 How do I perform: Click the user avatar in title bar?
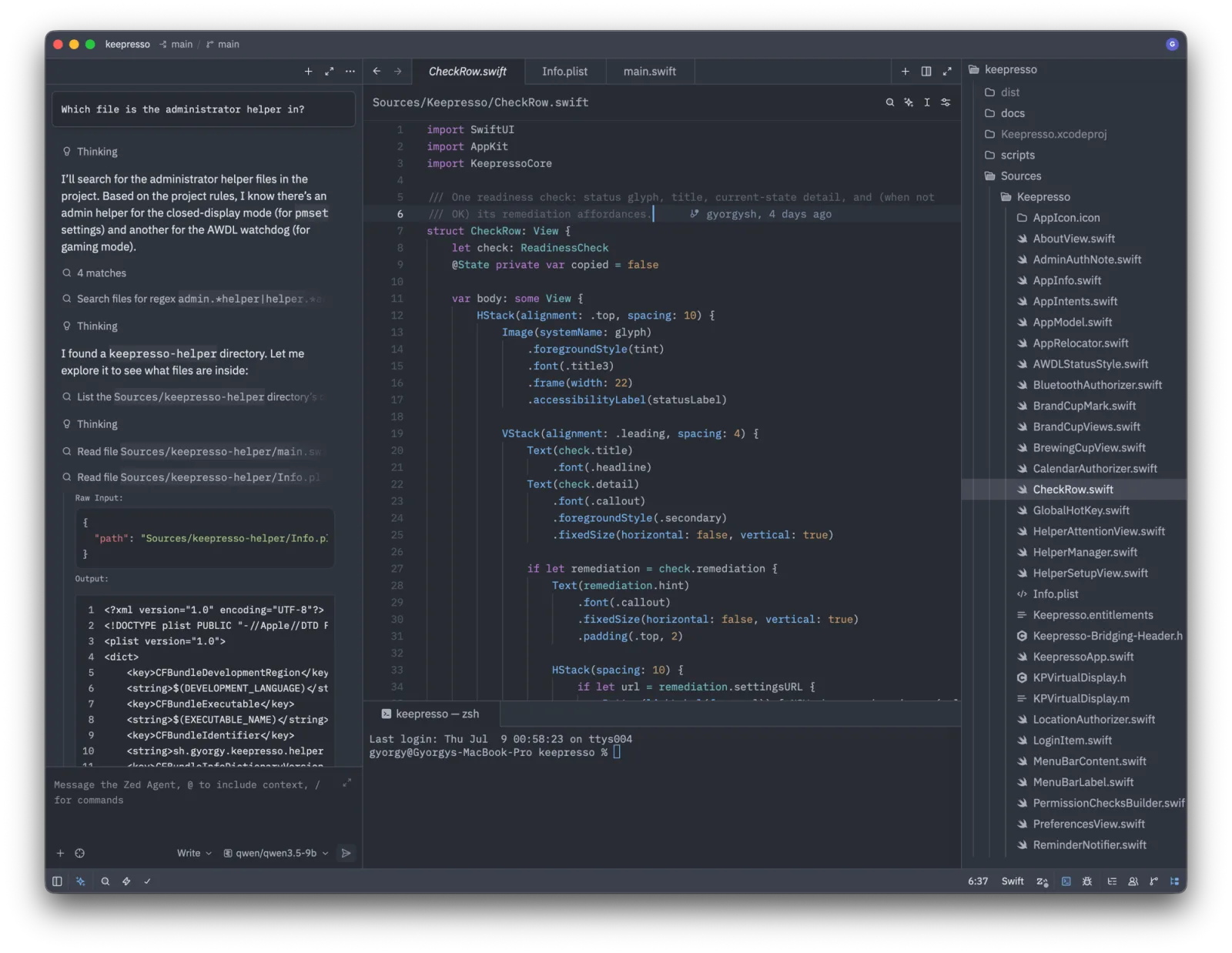coord(1172,44)
